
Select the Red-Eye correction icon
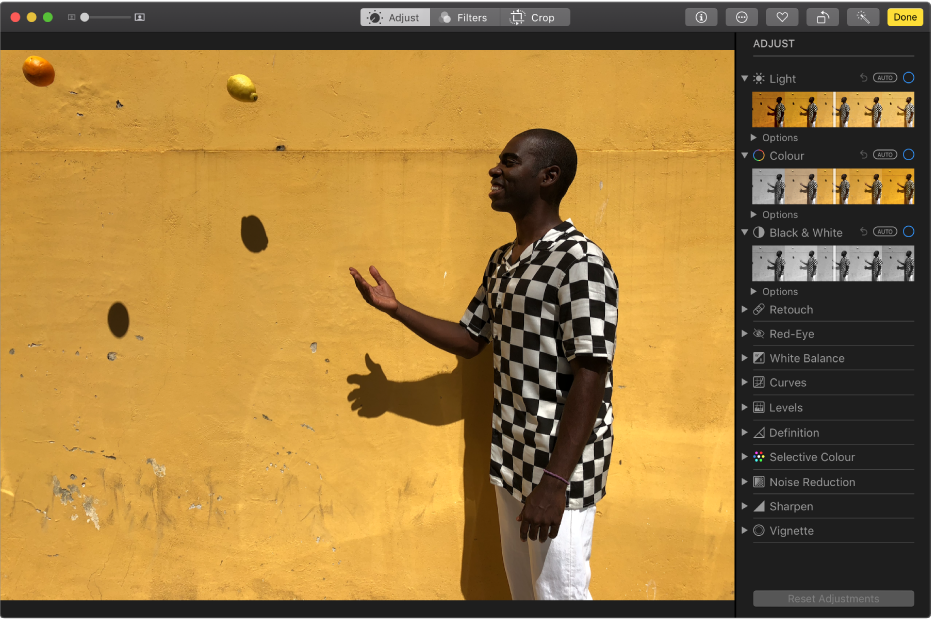click(760, 333)
